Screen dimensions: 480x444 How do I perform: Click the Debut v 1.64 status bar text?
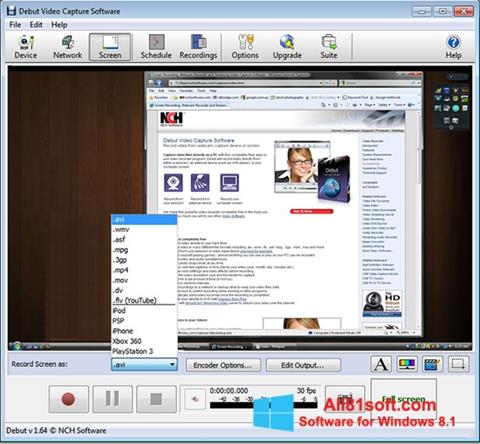coord(56,430)
